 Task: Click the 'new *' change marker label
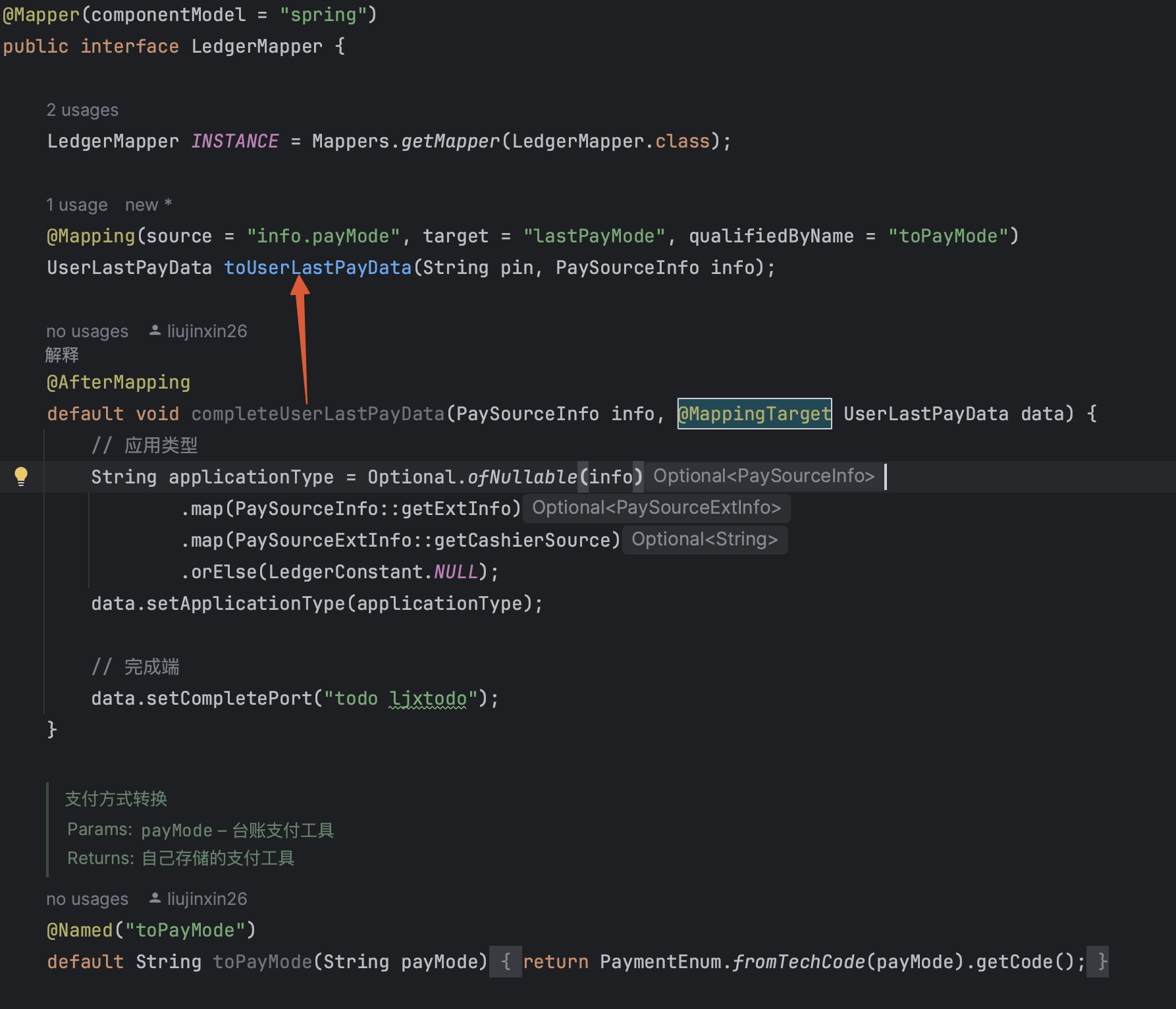(146, 204)
